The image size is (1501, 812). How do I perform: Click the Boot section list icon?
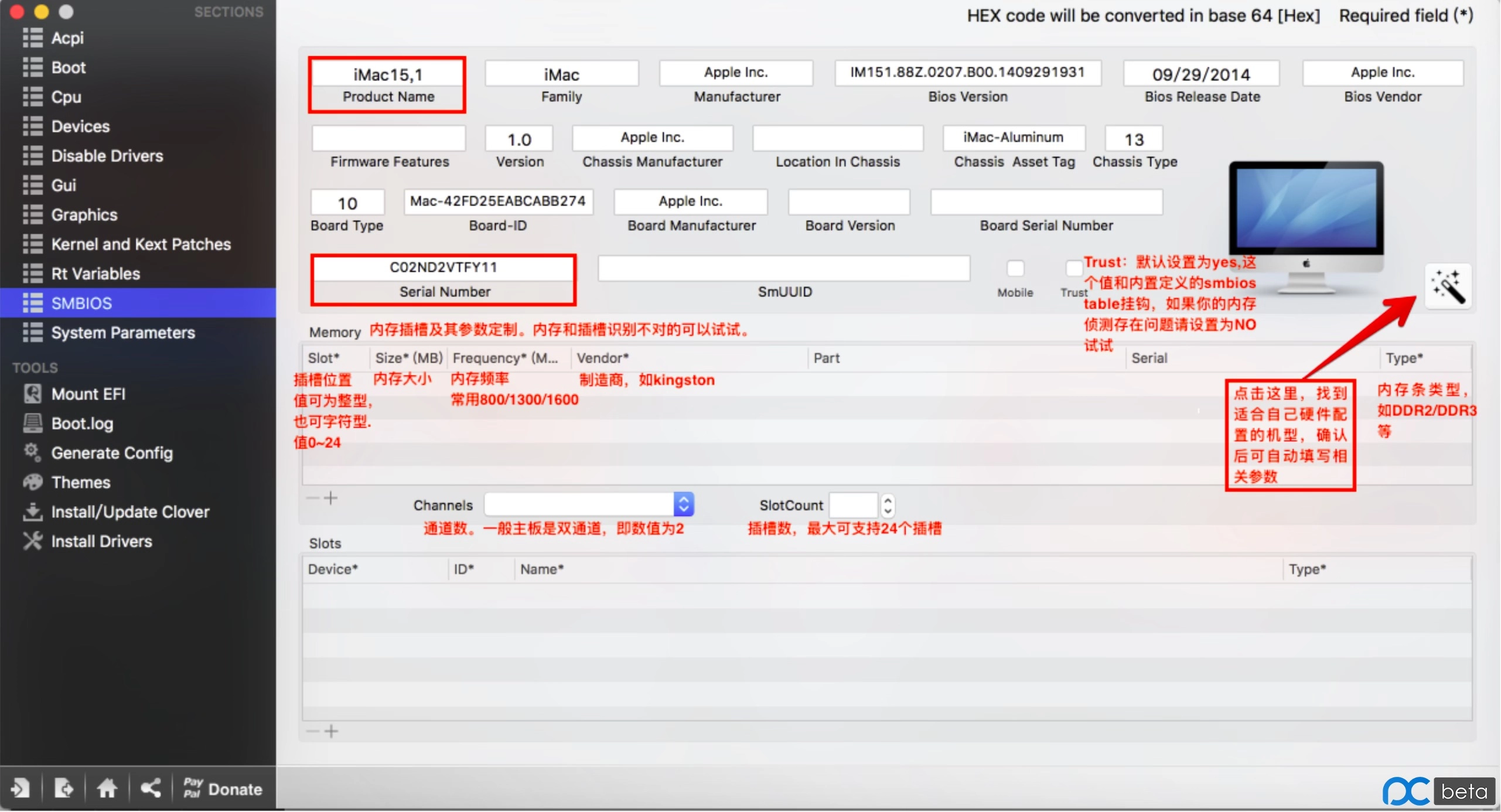click(x=33, y=67)
